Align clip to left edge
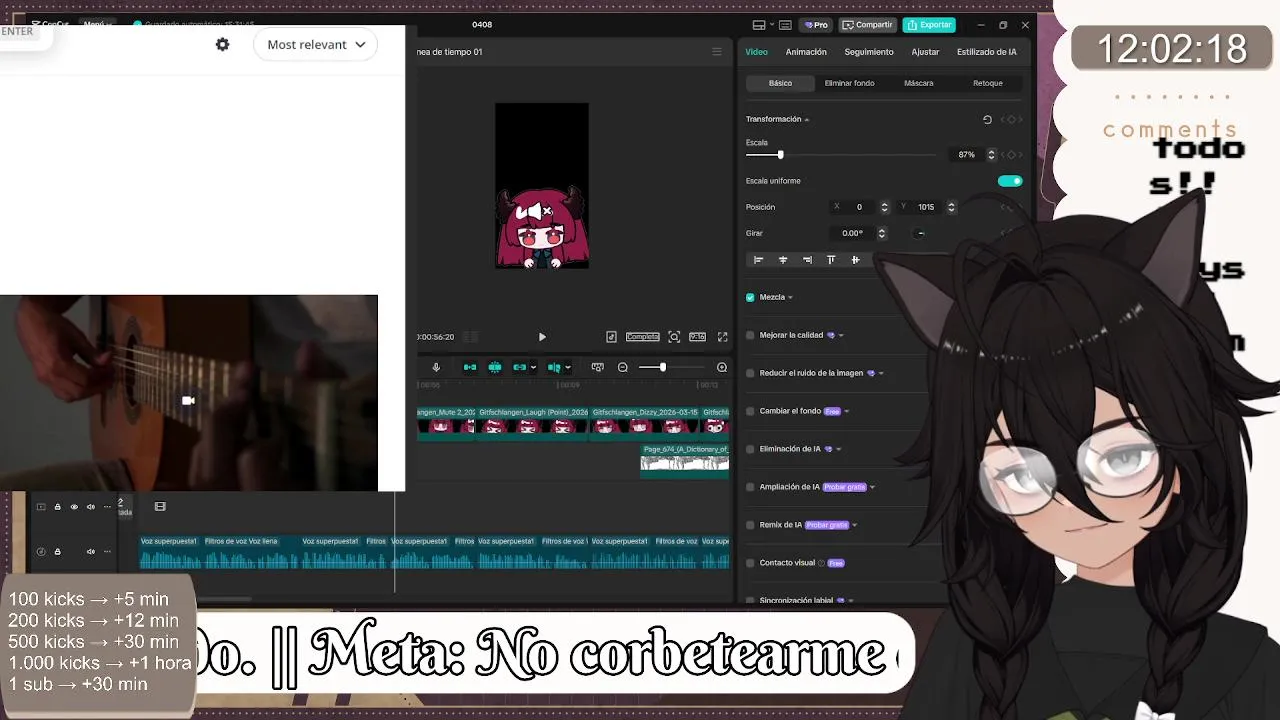 [x=758, y=260]
